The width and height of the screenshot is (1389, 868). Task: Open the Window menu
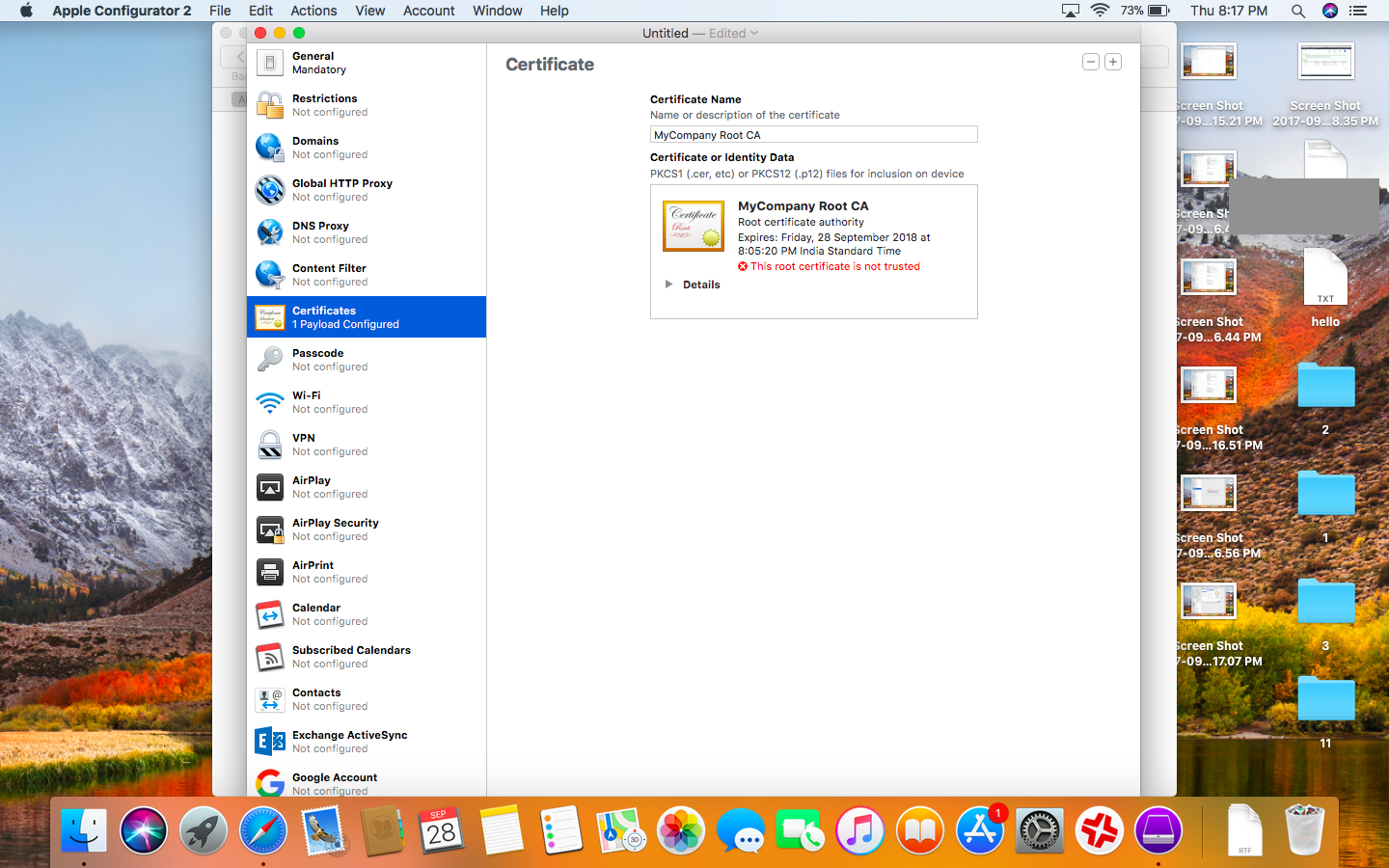(x=498, y=11)
